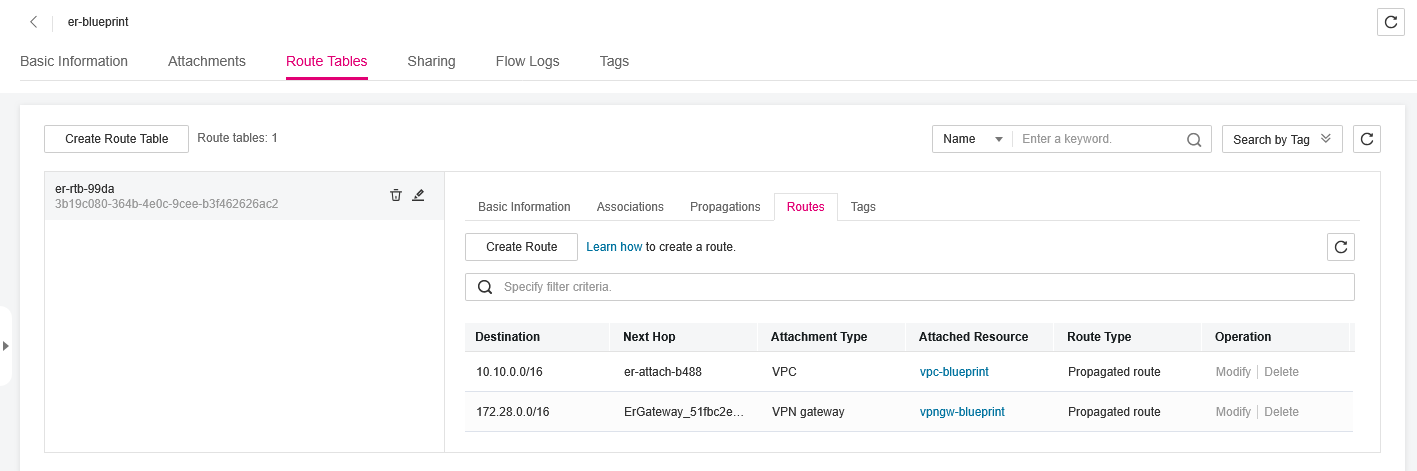Edit the er-rtb-99da route table name

pyautogui.click(x=418, y=195)
